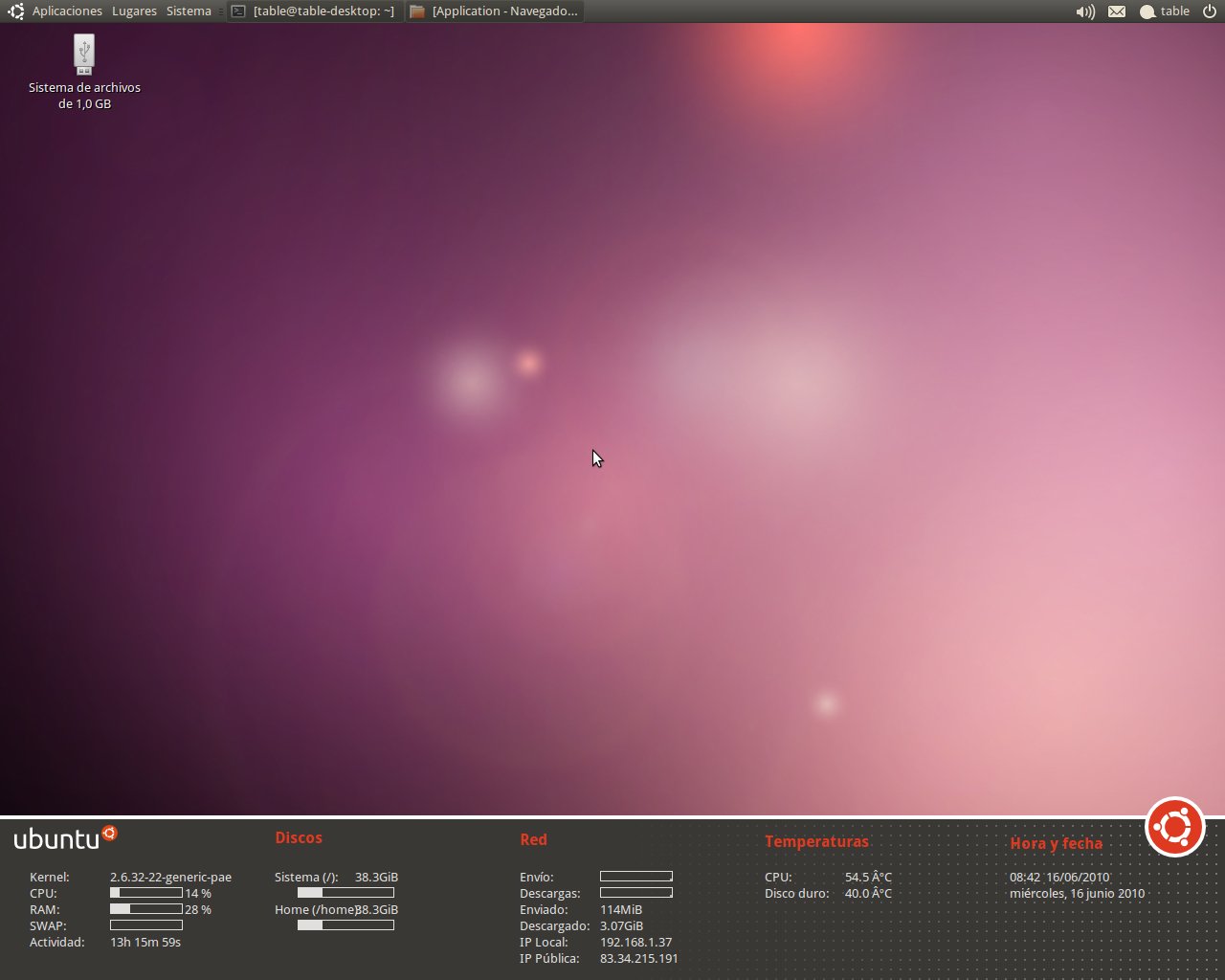Click the terminal icon in the taskbar

click(x=239, y=11)
